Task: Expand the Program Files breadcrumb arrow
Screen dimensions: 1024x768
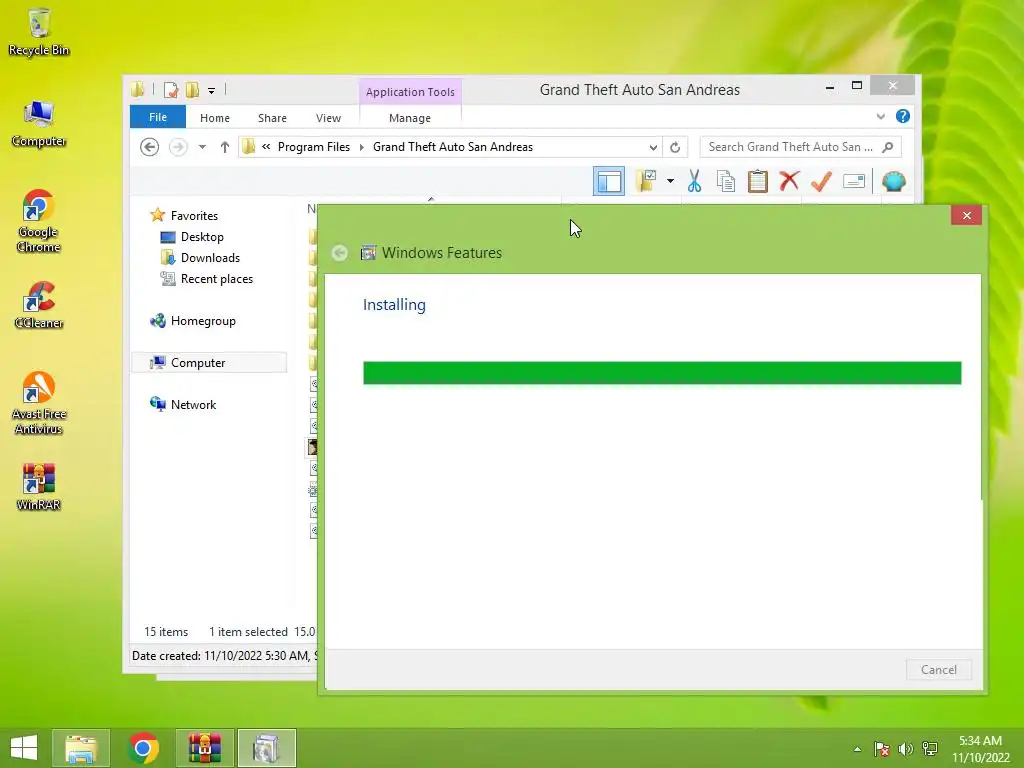Action: (362, 147)
